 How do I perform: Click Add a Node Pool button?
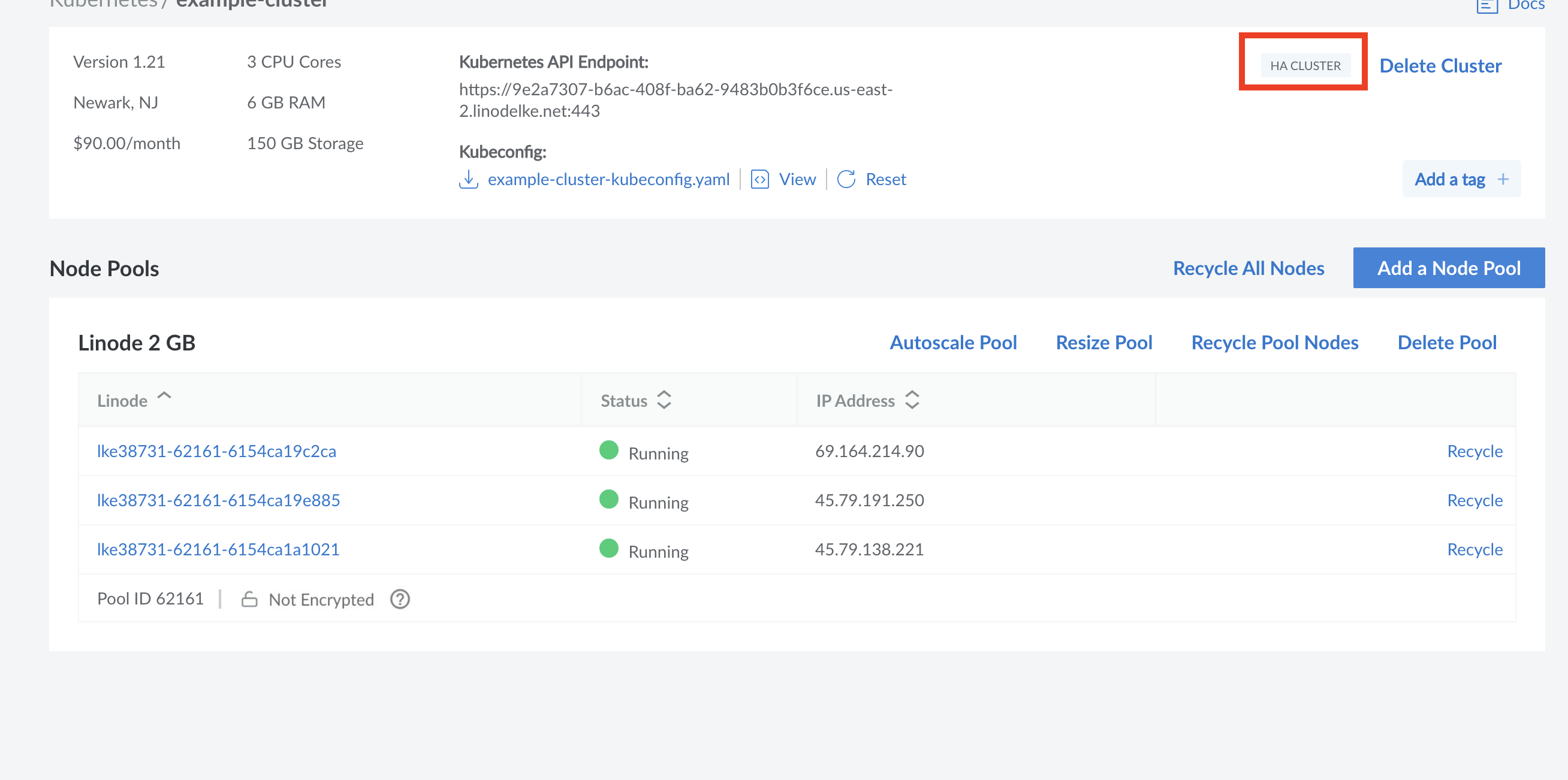[1449, 268]
